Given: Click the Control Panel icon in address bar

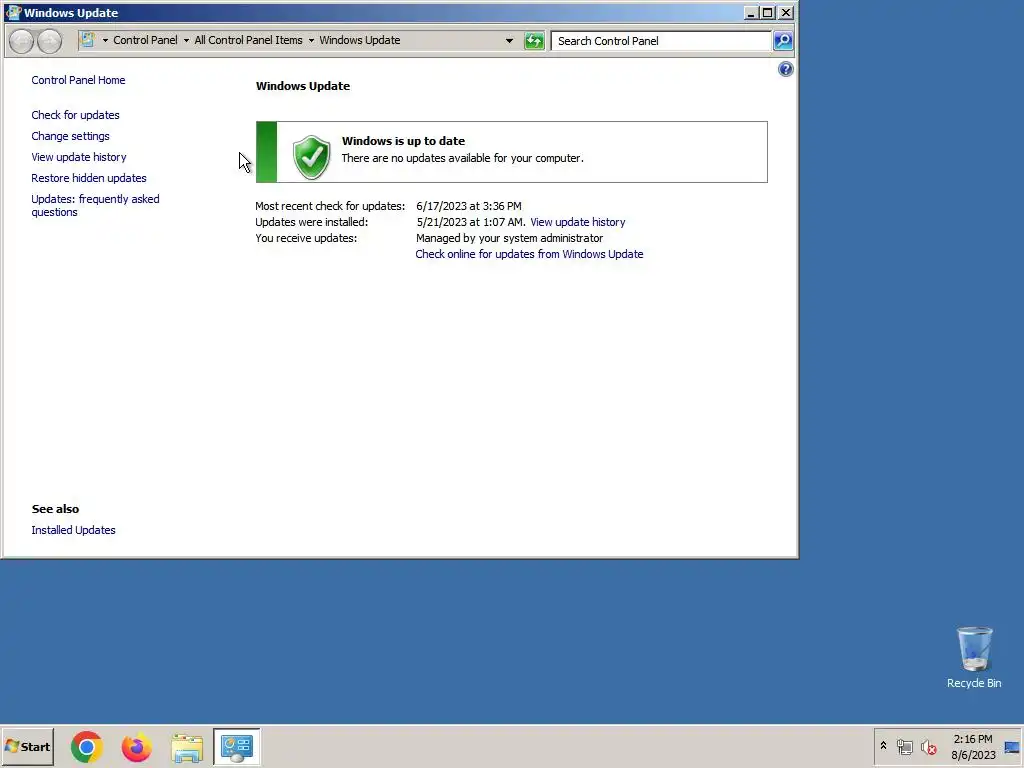Looking at the screenshot, I should (87, 40).
